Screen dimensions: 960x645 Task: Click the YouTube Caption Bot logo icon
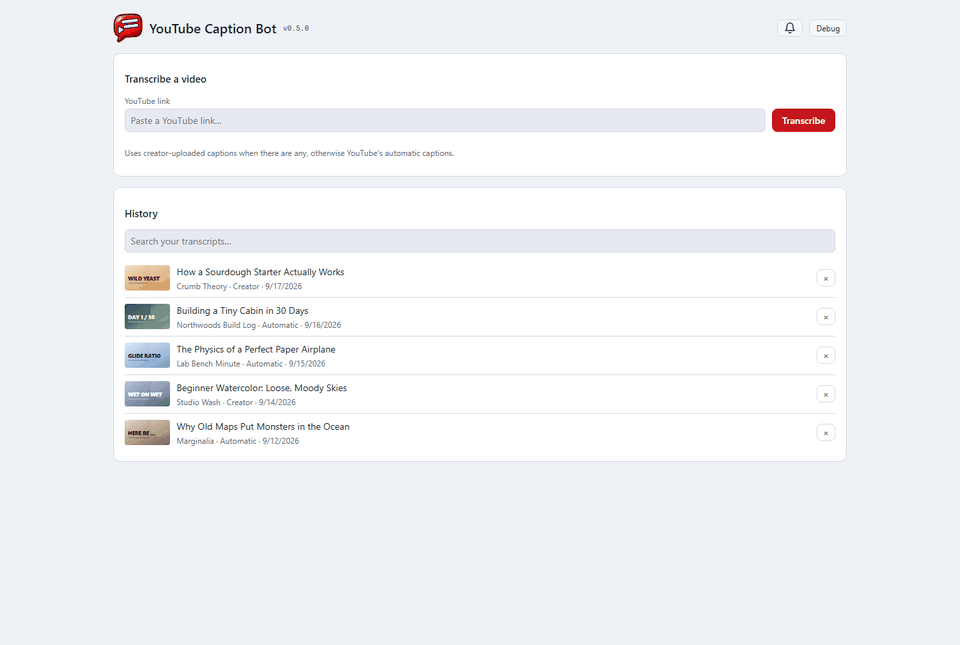coord(128,28)
